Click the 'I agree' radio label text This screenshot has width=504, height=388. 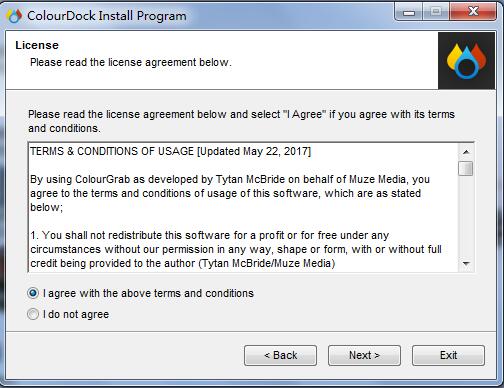(x=148, y=293)
